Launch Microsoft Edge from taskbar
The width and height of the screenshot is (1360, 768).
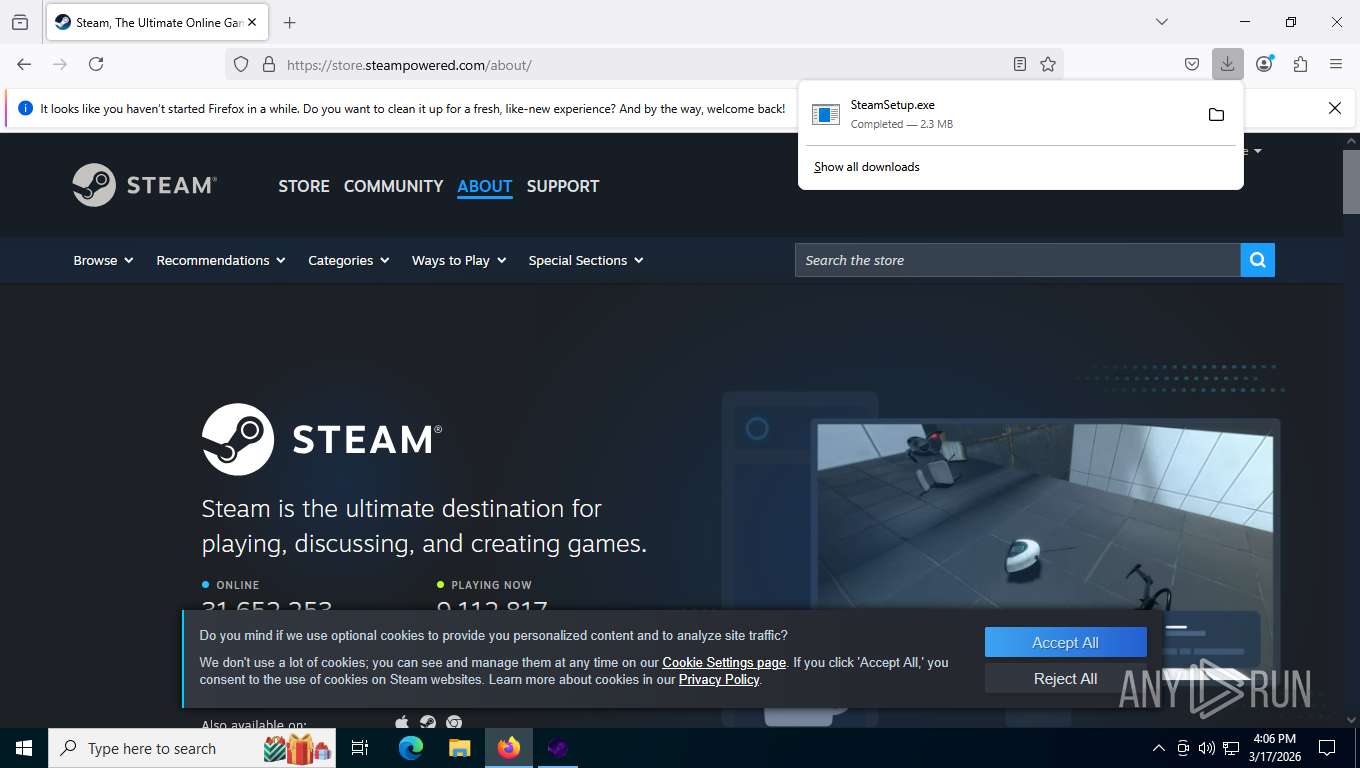pyautogui.click(x=410, y=748)
